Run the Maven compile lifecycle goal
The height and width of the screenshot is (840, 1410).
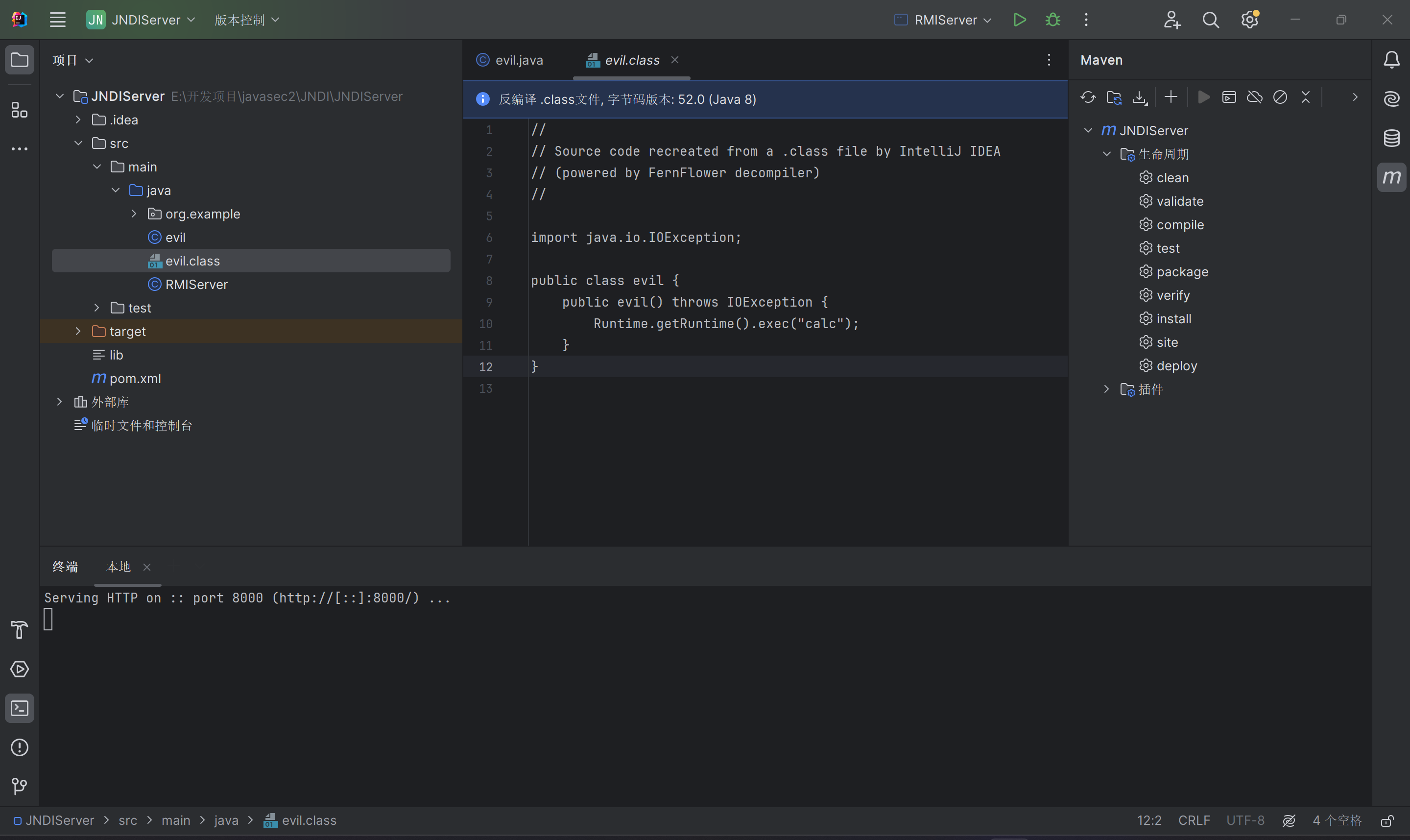[1180, 225]
